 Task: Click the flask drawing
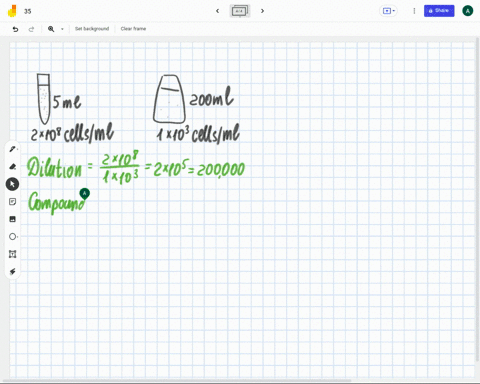click(x=169, y=99)
